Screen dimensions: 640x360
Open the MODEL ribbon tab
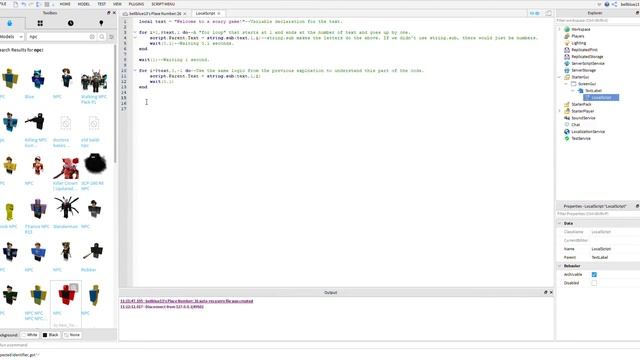tap(84, 4)
